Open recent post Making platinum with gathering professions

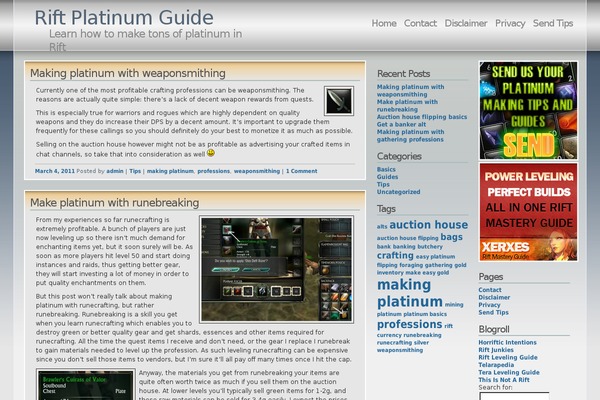(410, 136)
